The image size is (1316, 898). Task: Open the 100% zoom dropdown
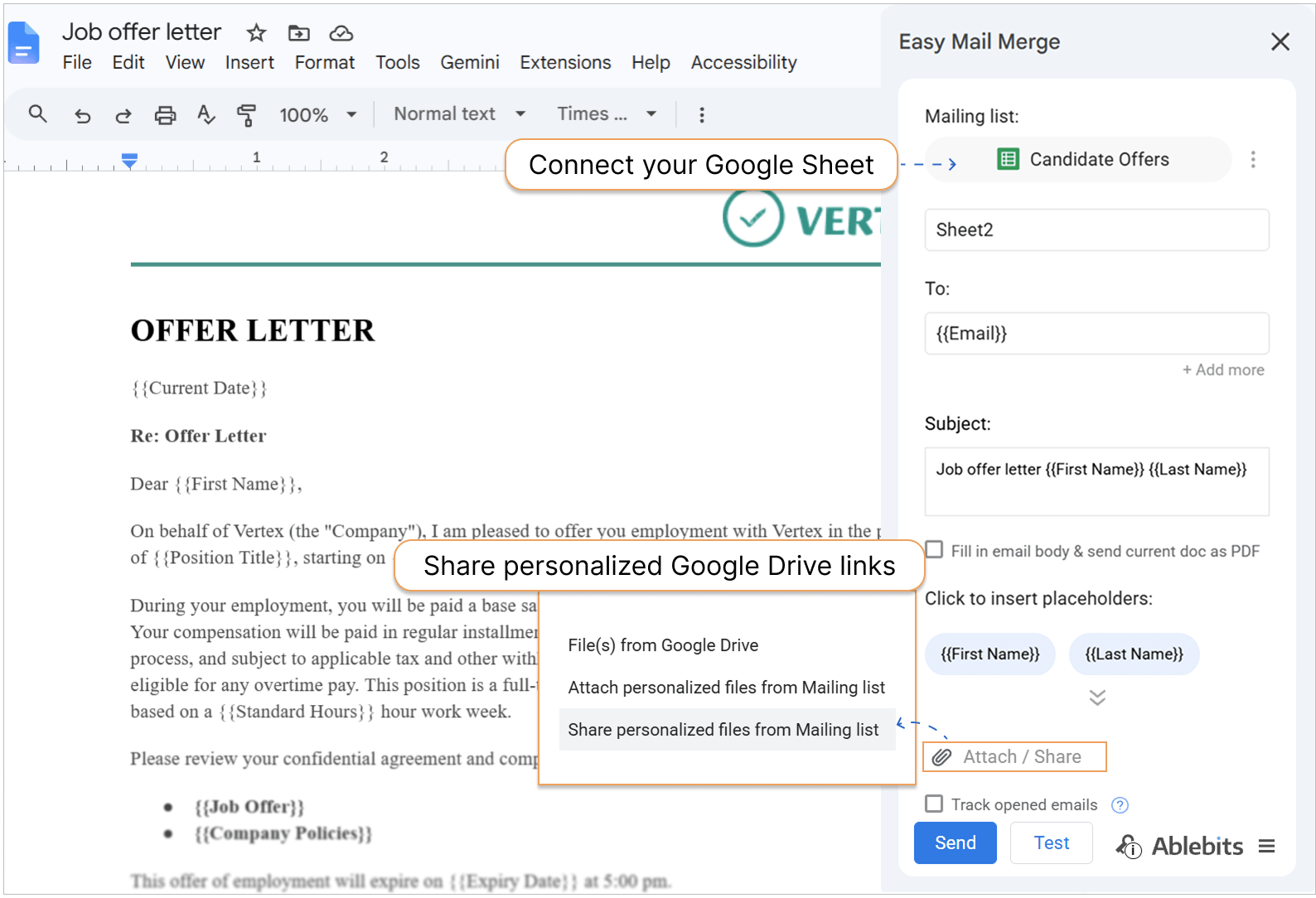pyautogui.click(x=318, y=115)
